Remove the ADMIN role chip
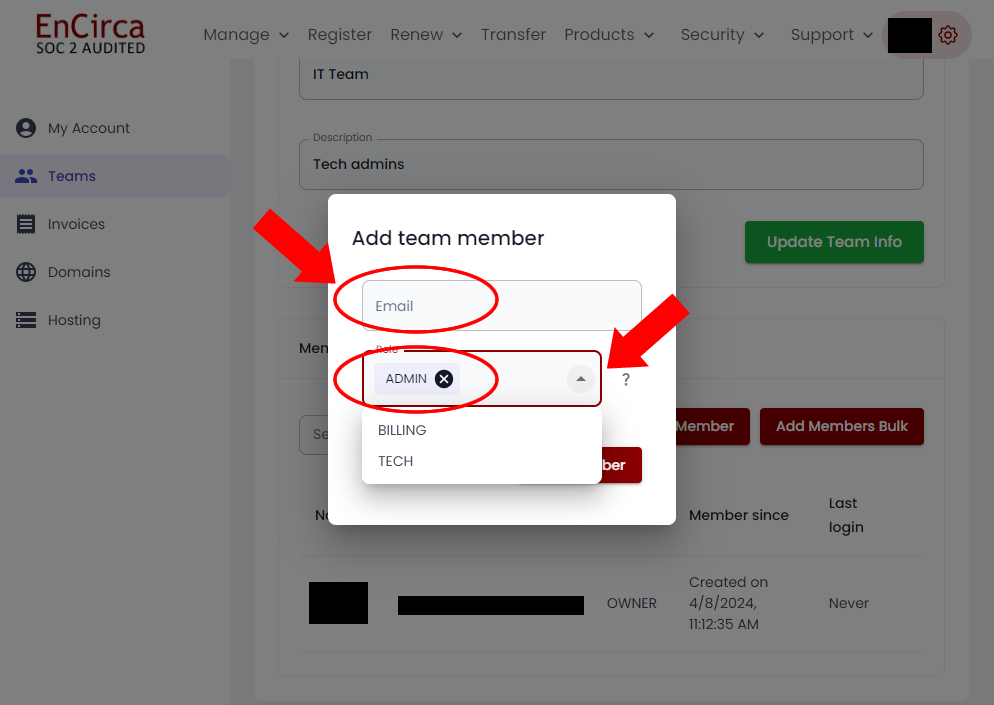 tap(444, 379)
